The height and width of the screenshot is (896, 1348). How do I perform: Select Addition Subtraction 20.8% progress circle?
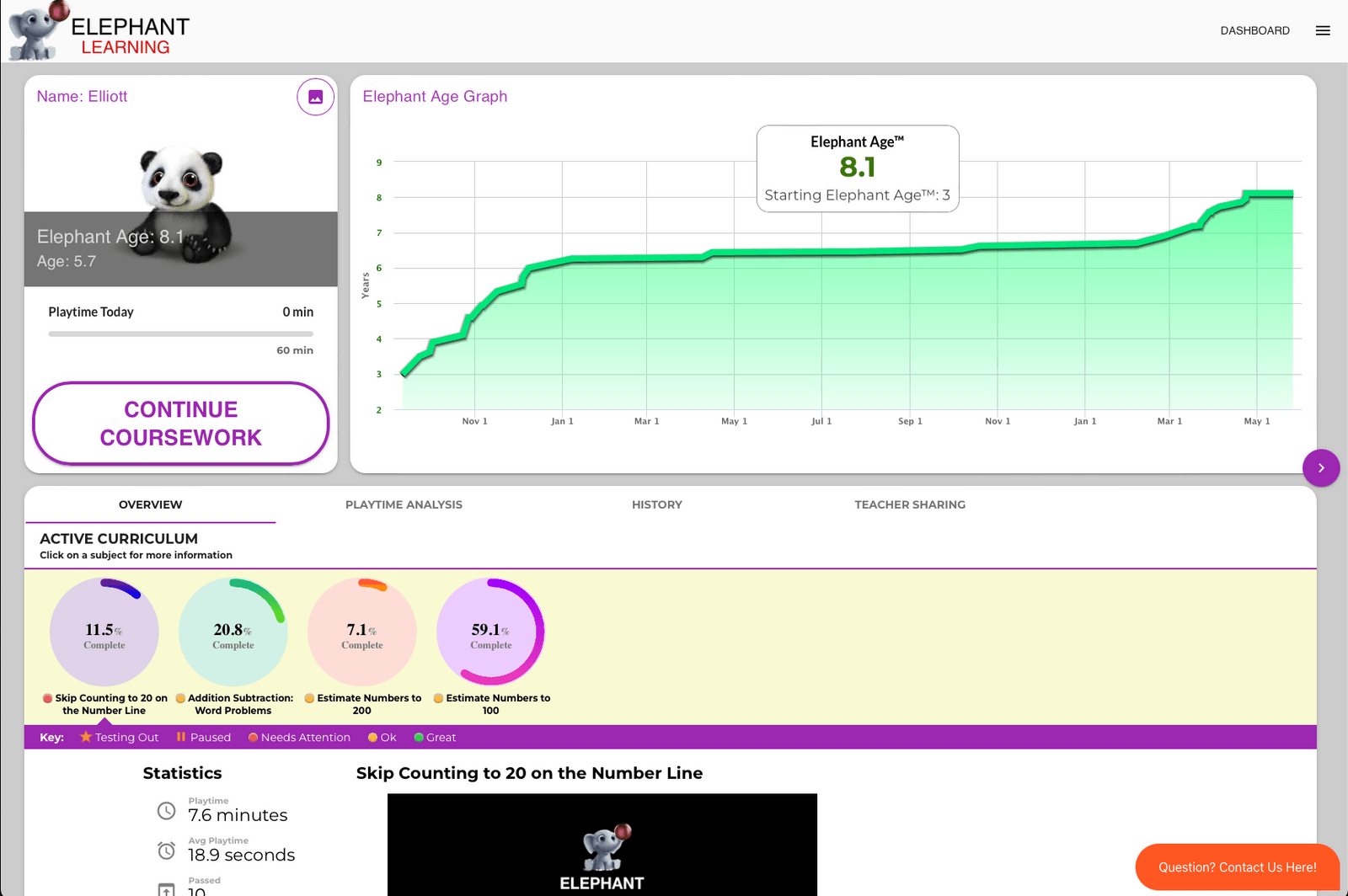(233, 632)
